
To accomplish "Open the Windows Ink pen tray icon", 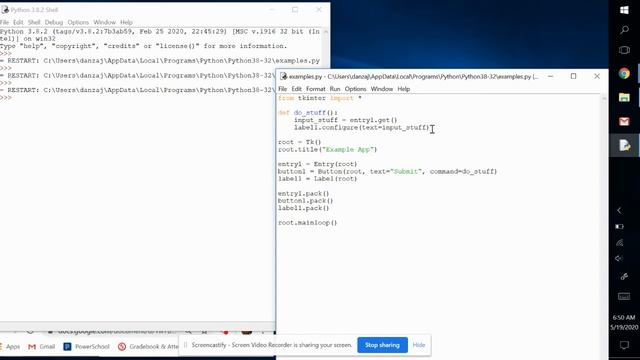I will coord(624,277).
